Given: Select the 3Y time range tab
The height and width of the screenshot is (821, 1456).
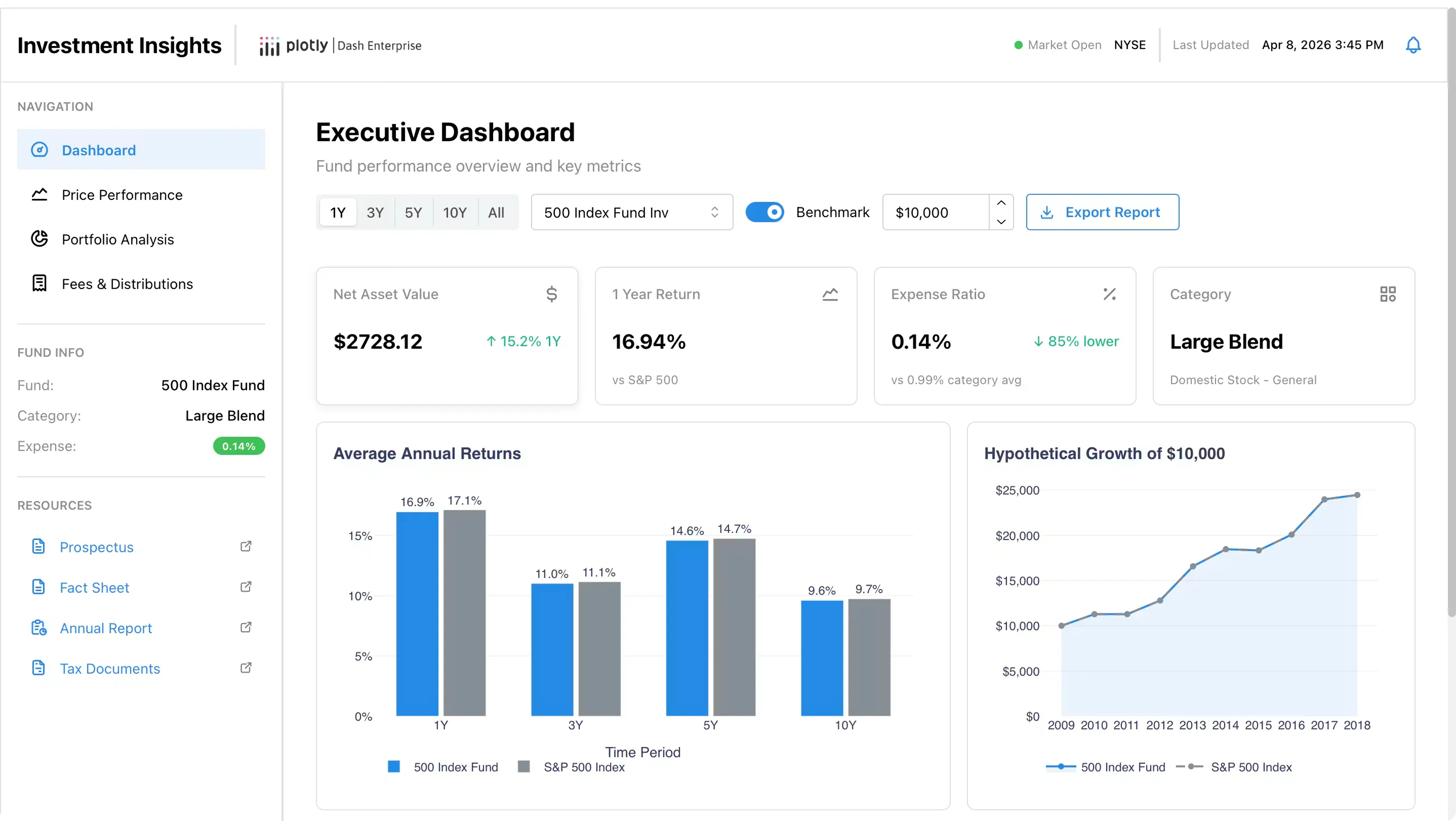Looking at the screenshot, I should [375, 213].
